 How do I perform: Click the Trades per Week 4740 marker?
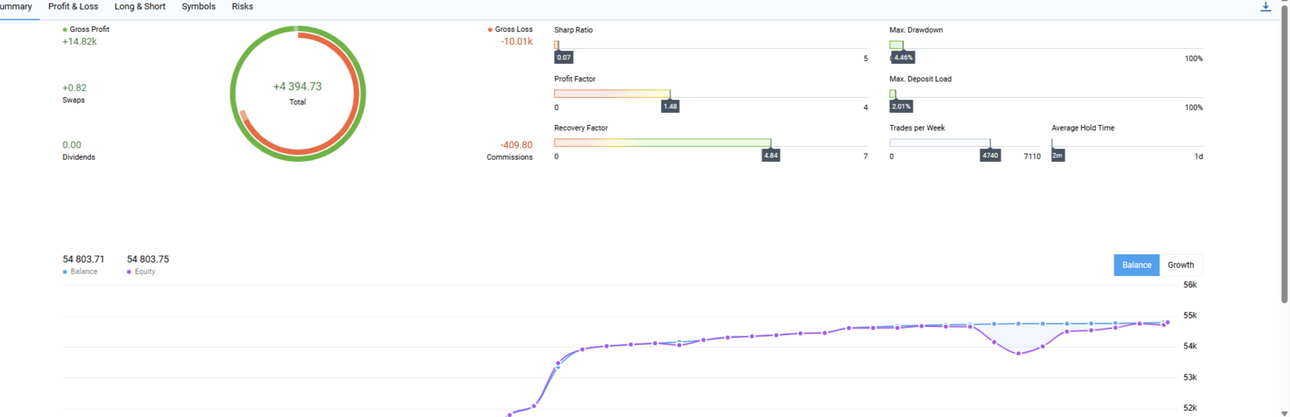tap(990, 156)
